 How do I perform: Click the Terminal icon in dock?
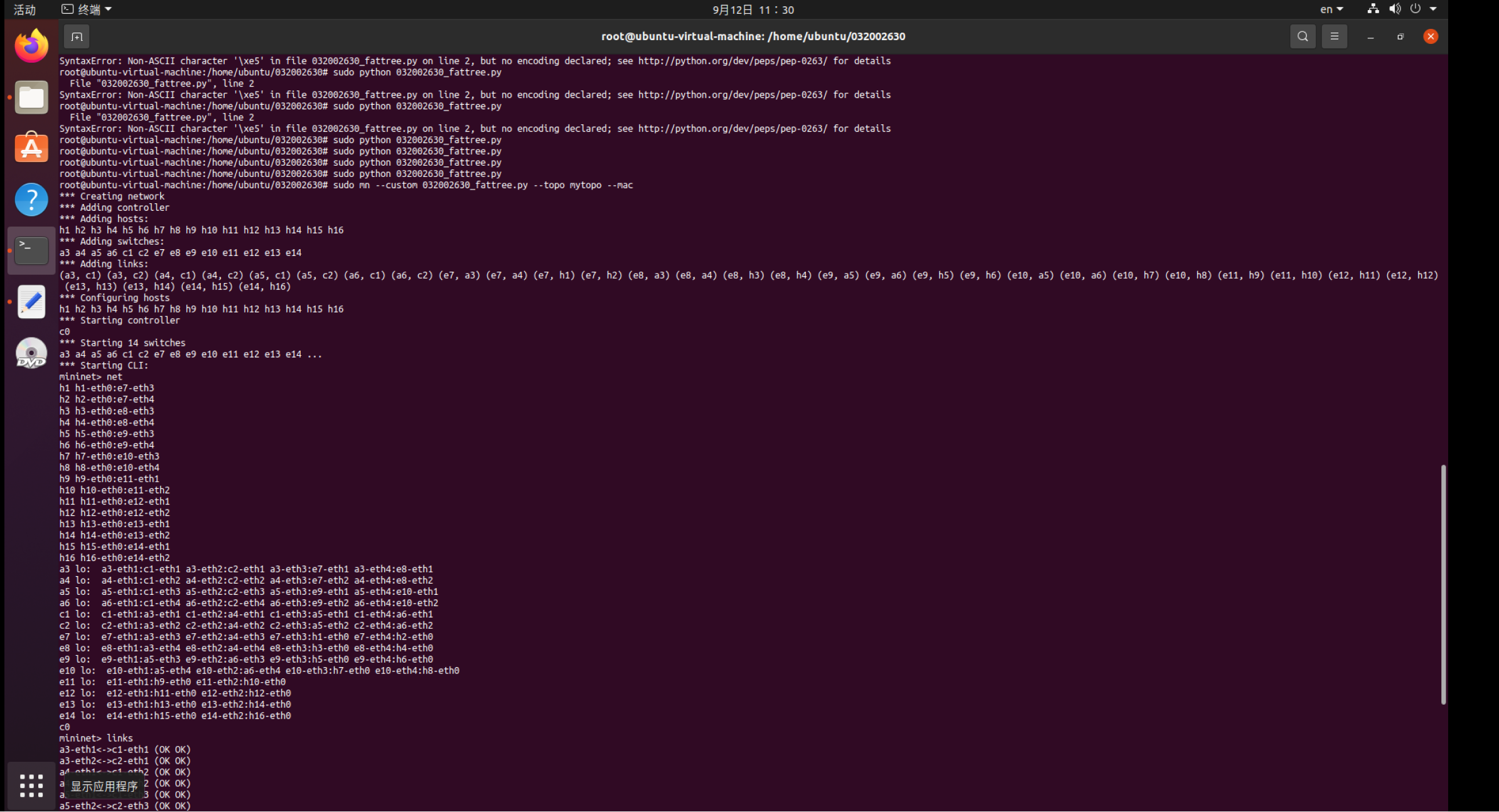[31, 250]
